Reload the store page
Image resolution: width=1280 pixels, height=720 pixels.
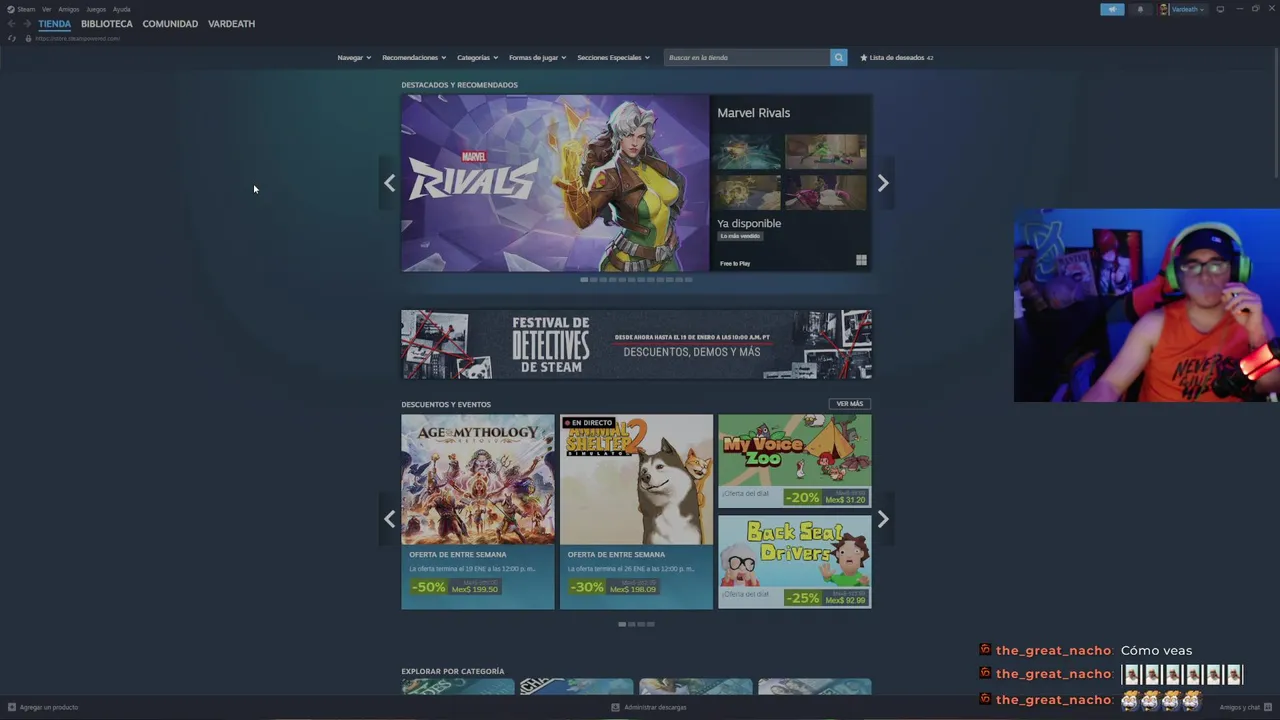[x=12, y=38]
